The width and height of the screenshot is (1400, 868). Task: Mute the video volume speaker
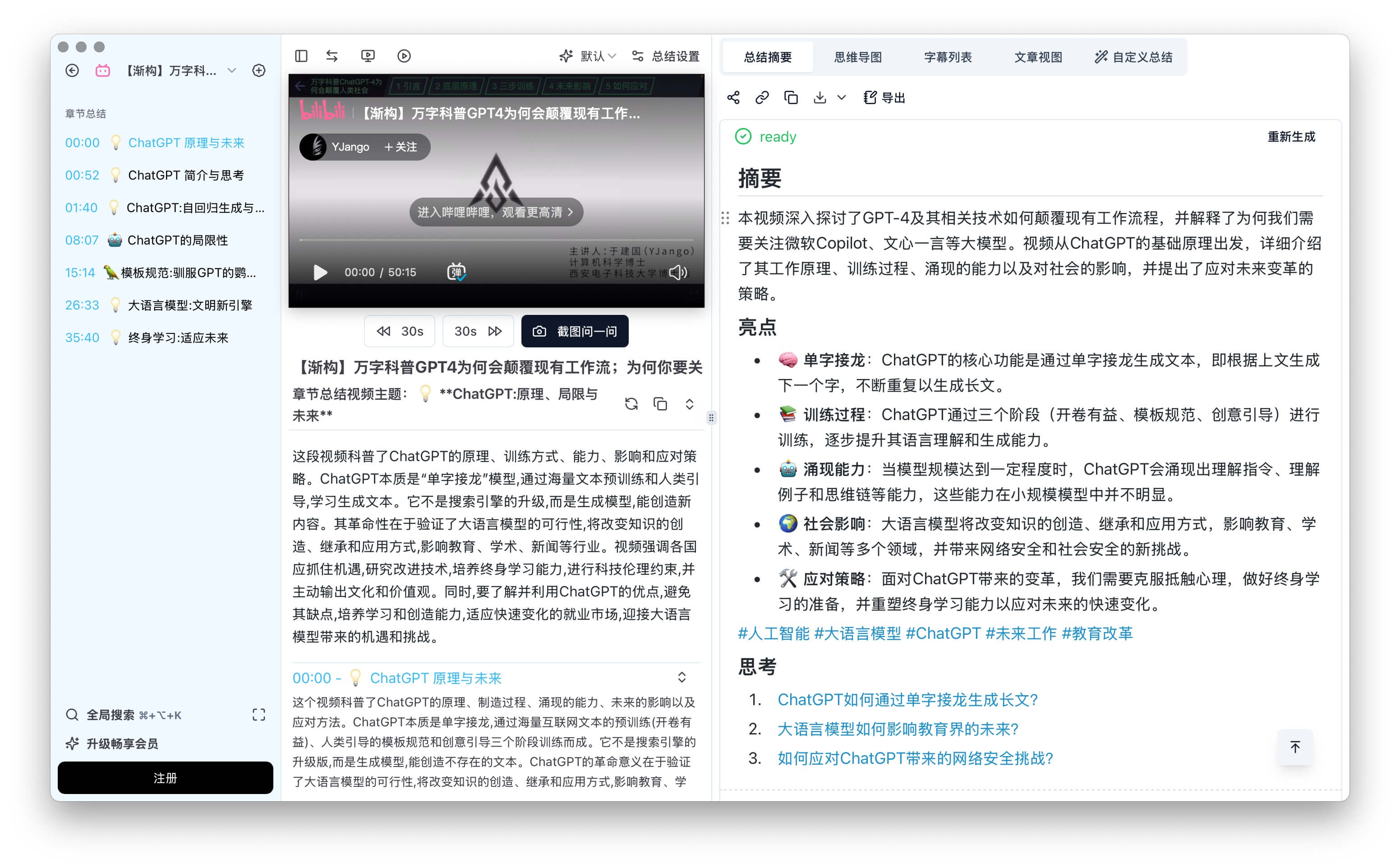[678, 272]
